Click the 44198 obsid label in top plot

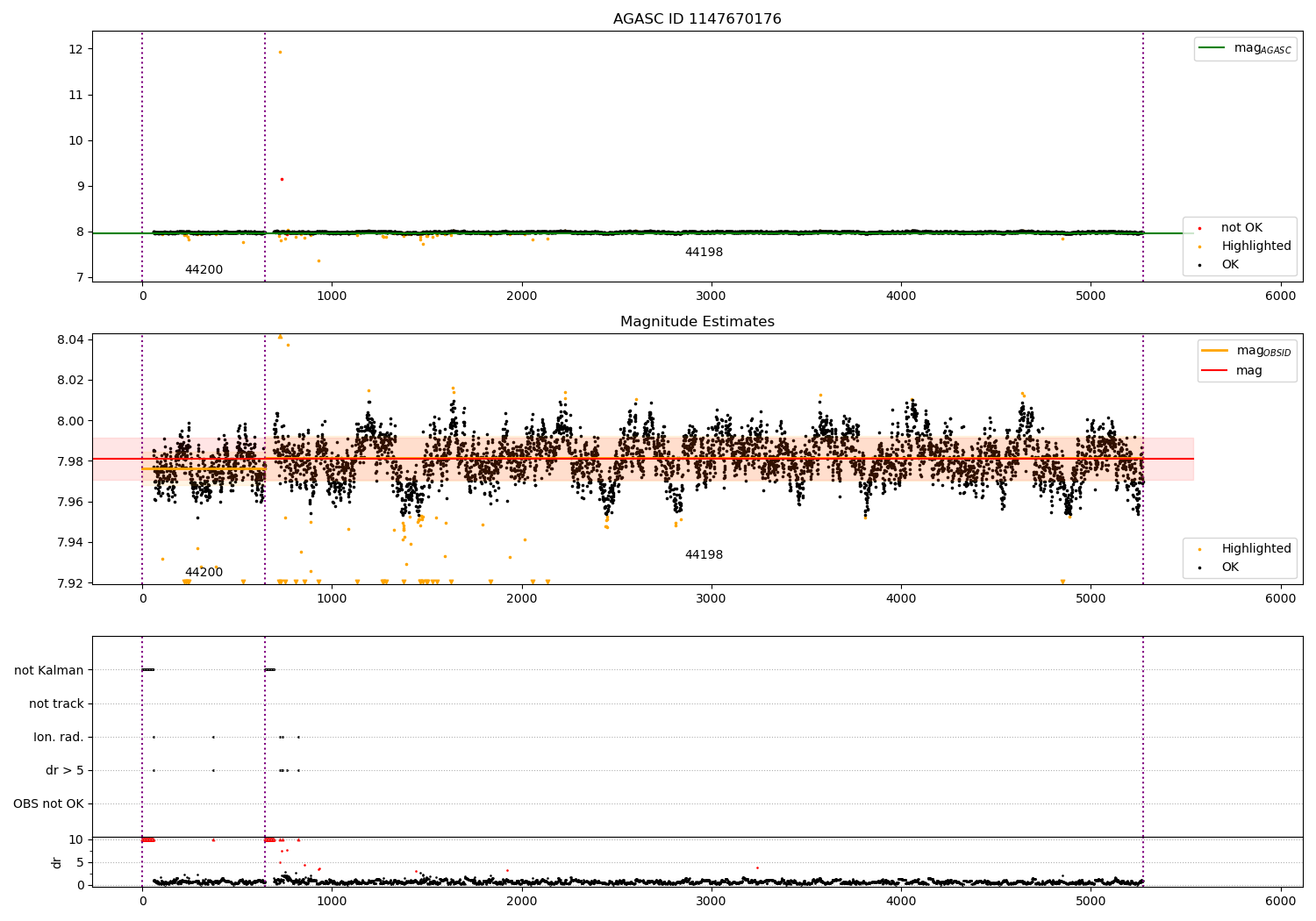tap(704, 253)
